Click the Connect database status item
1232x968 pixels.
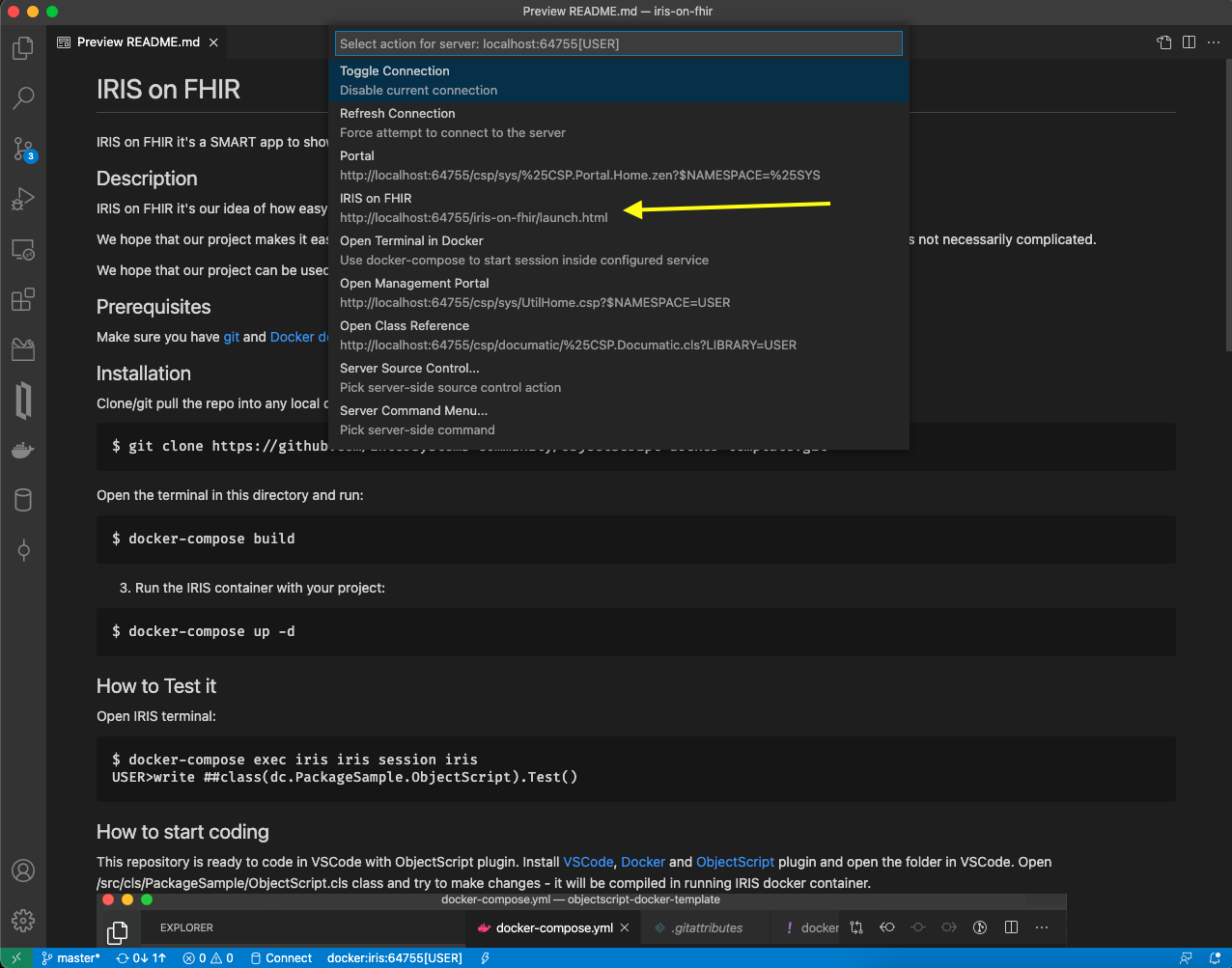281,958
